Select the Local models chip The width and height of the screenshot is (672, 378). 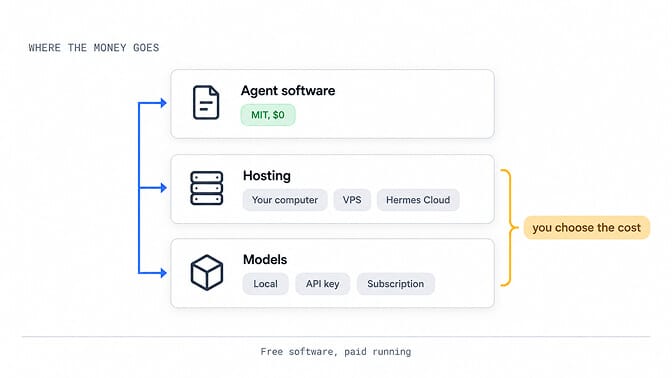click(x=265, y=284)
